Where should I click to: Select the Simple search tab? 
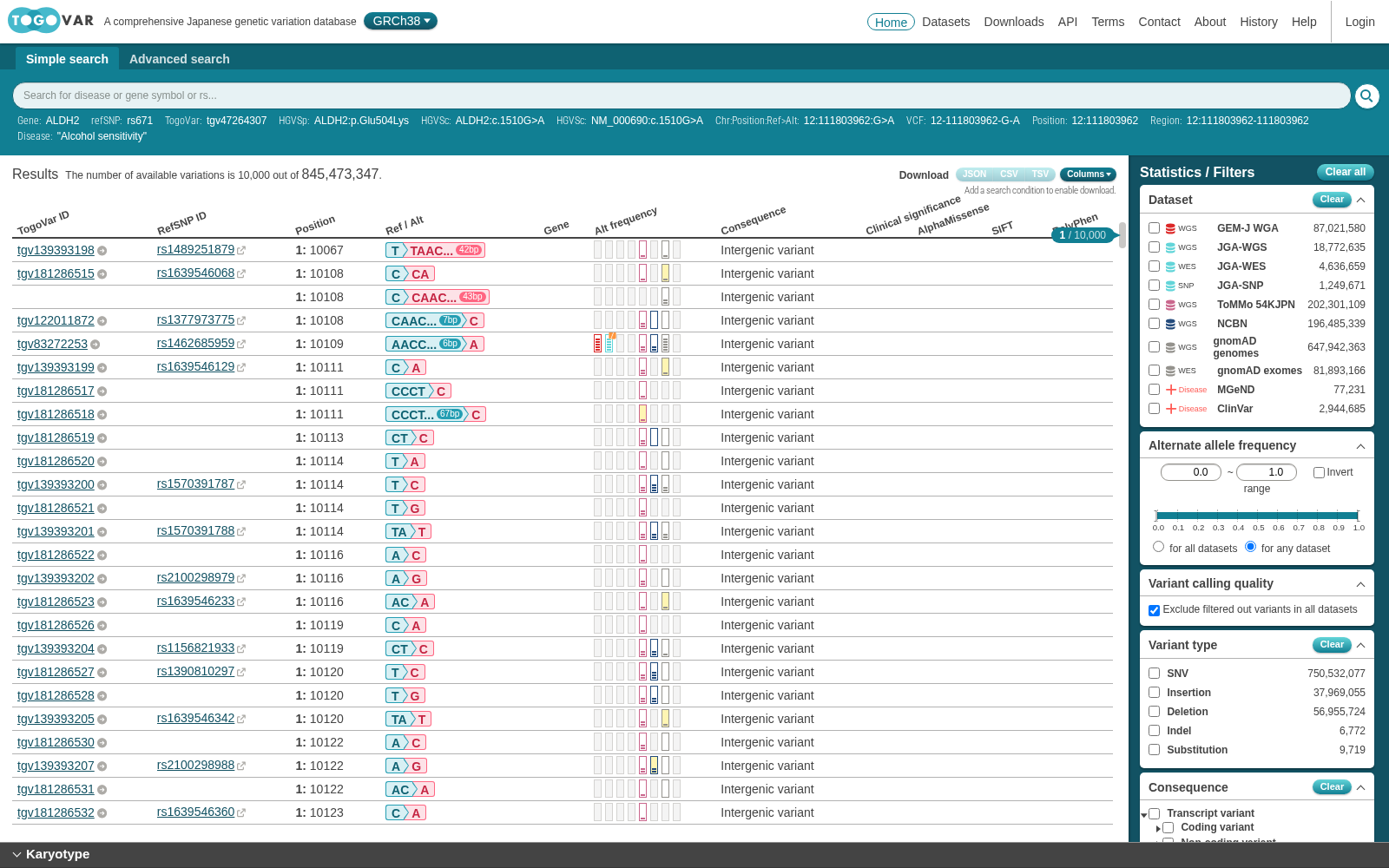[67, 59]
